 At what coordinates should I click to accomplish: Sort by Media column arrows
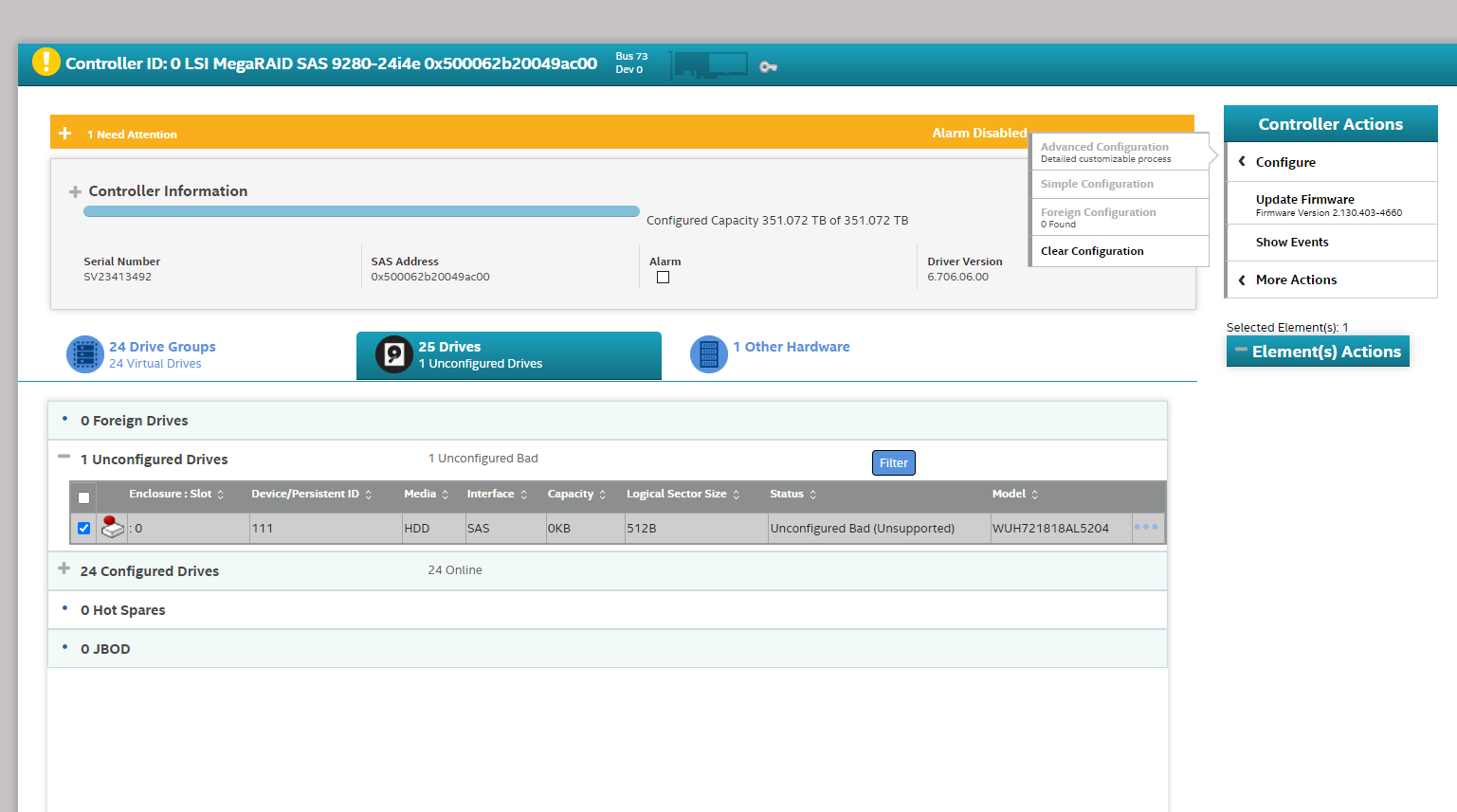(446, 495)
